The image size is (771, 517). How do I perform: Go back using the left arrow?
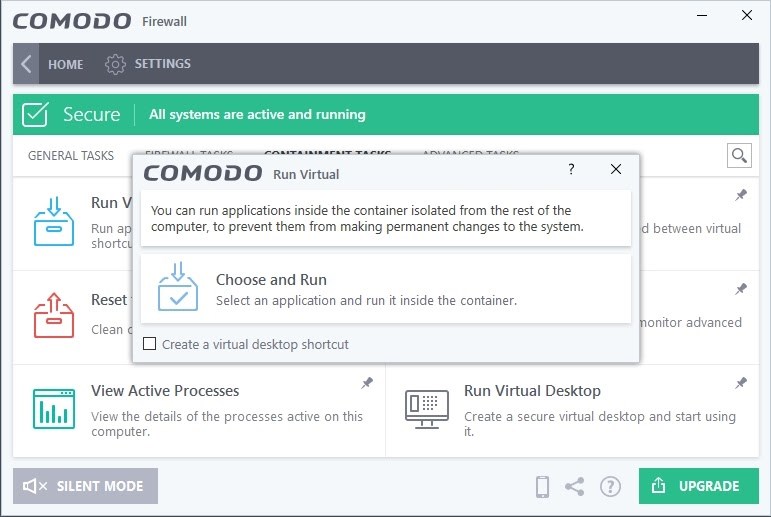[x=26, y=63]
